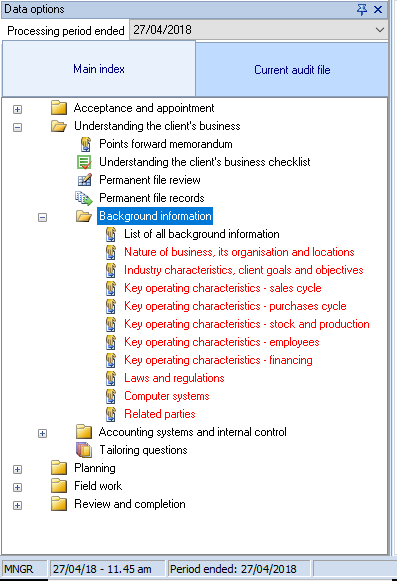Open Understanding the client's business checklist
The width and height of the screenshot is (397, 581).
click(x=205, y=162)
